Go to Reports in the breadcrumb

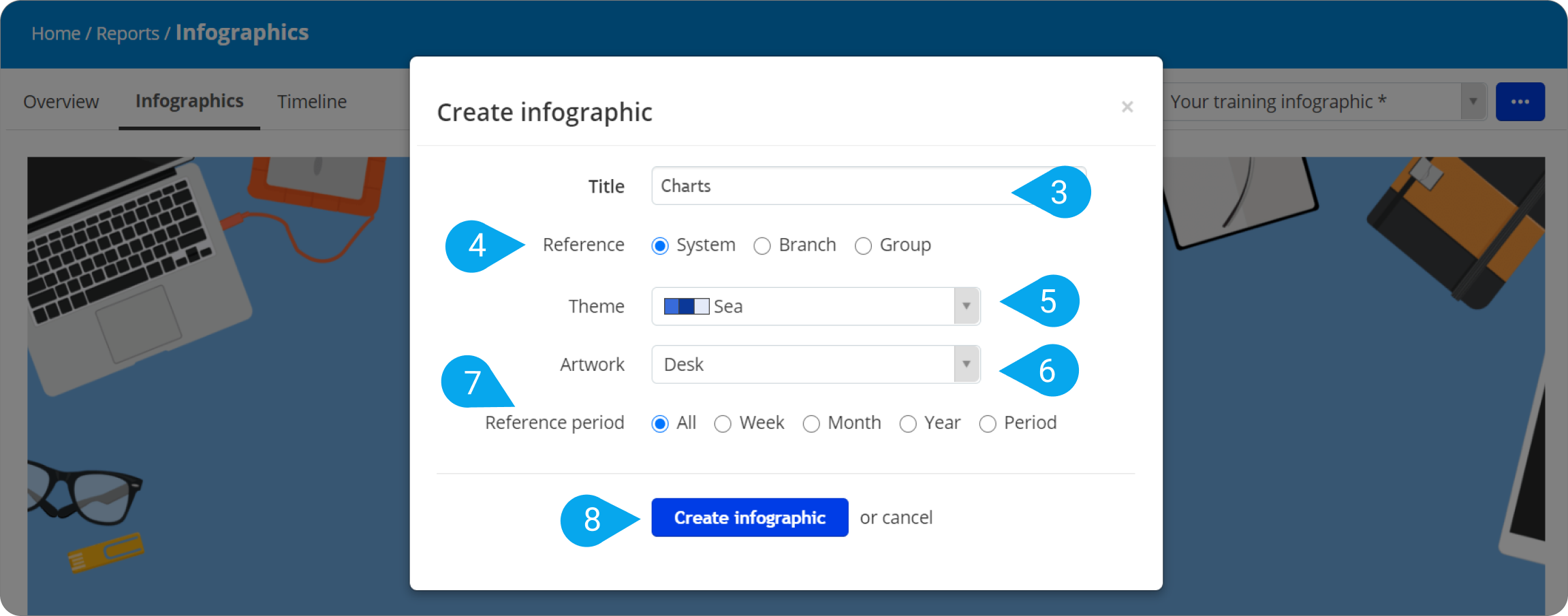[127, 33]
